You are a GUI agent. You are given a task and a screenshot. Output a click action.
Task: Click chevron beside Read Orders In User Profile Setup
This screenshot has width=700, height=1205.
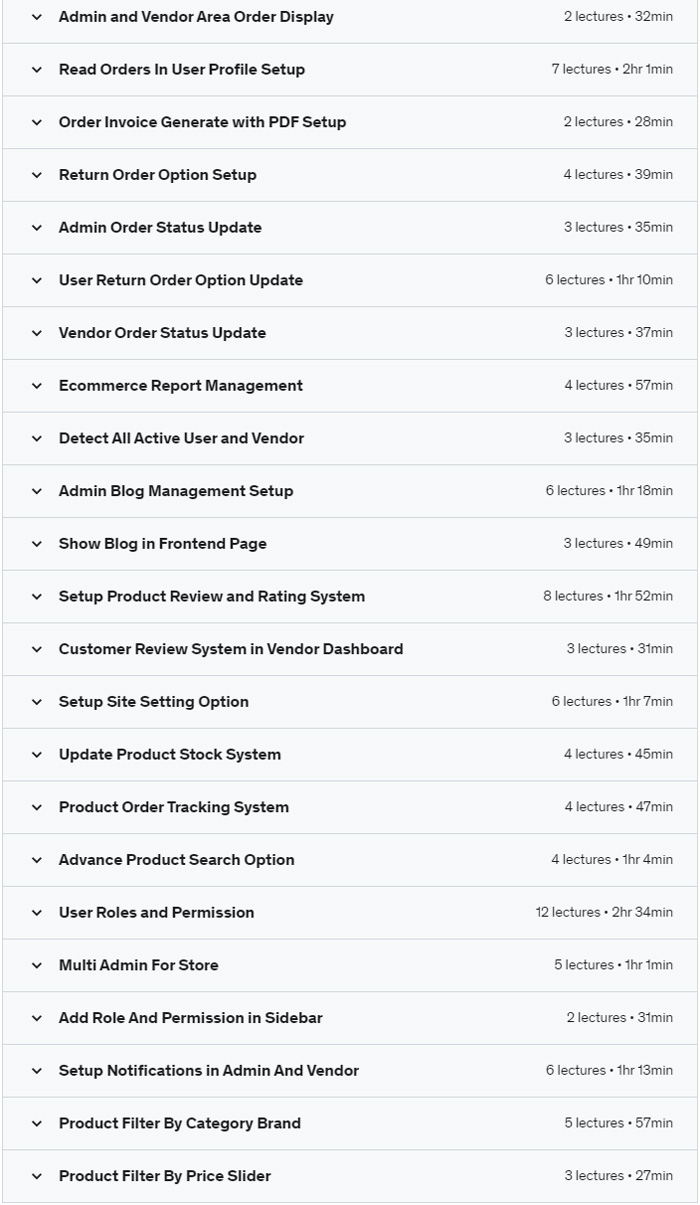[x=37, y=70]
